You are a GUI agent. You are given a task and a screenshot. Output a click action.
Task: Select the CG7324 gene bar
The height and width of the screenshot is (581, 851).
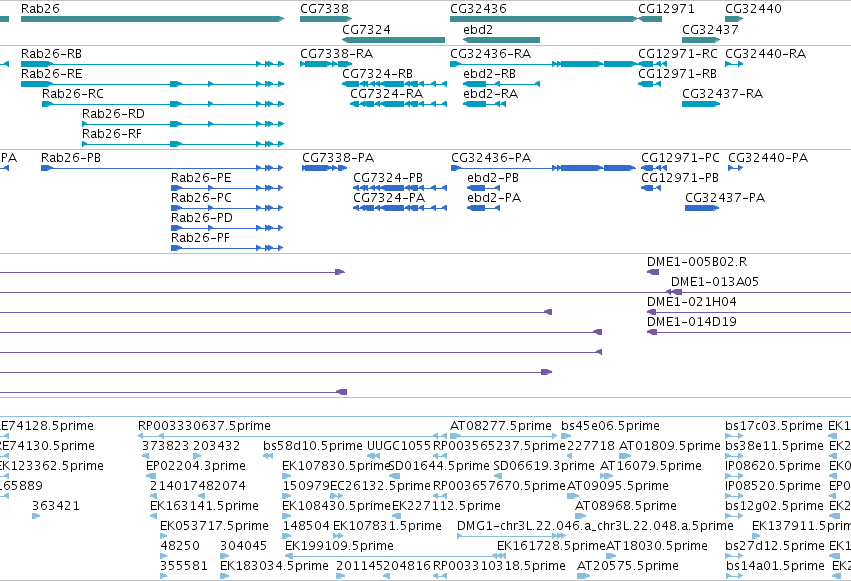pos(393,40)
